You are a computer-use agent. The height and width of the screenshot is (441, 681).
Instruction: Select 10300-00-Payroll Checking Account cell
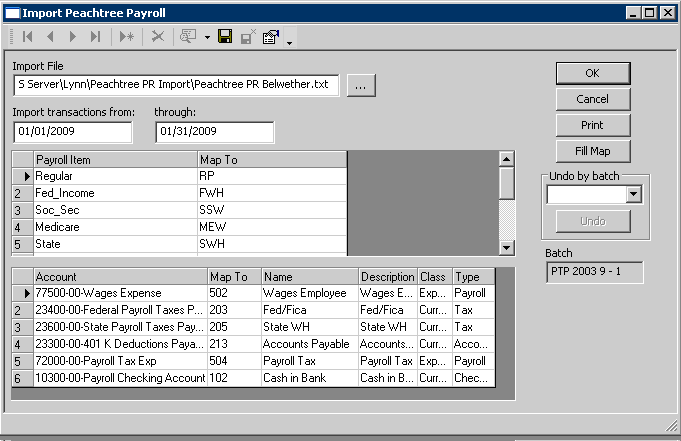[x=121, y=378]
